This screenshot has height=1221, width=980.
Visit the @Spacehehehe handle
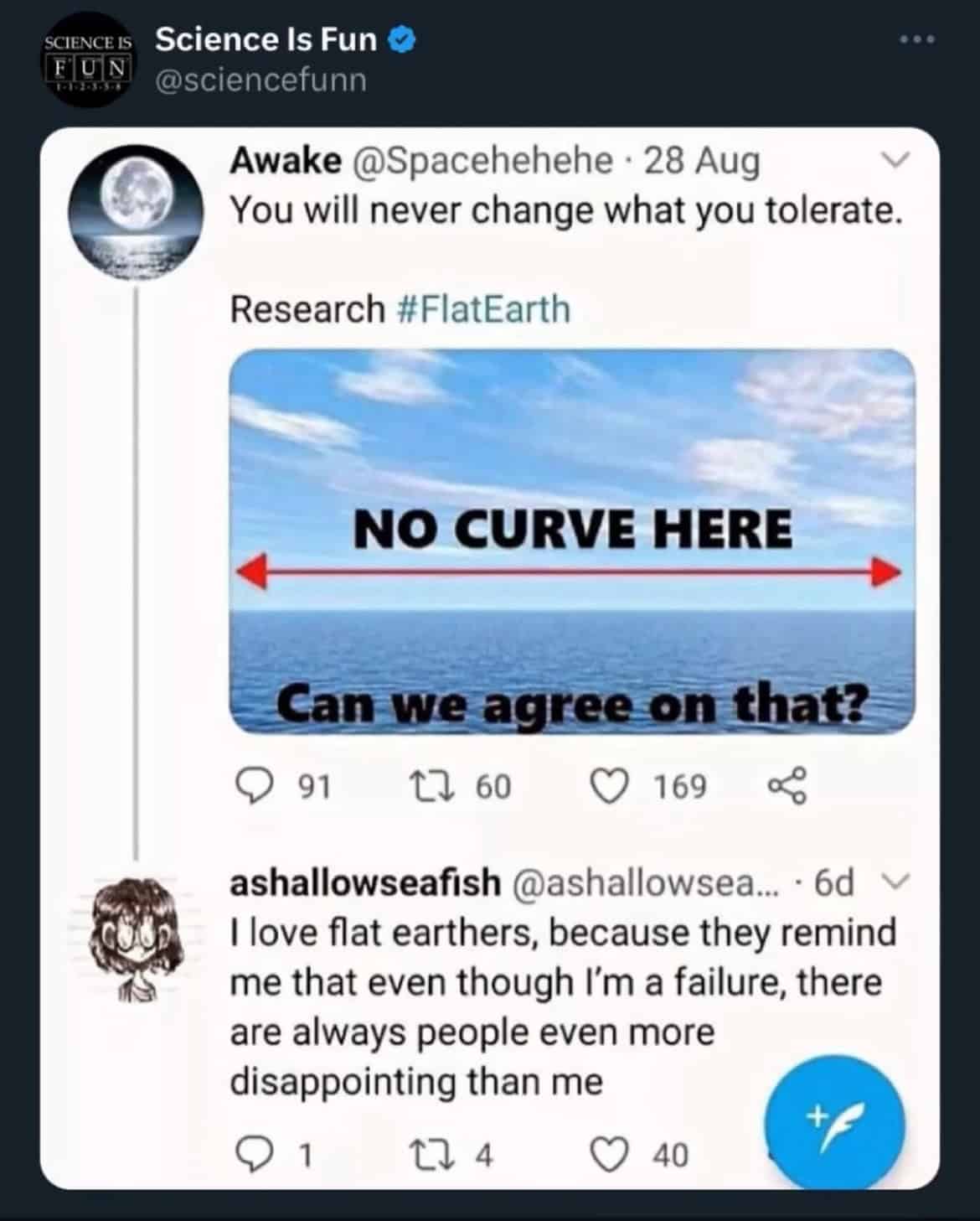[x=484, y=160]
